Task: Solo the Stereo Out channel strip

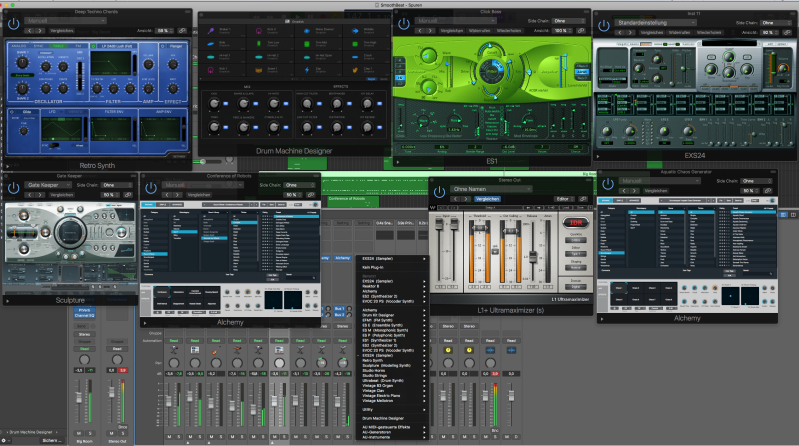Action: pyautogui.click(x=122, y=433)
